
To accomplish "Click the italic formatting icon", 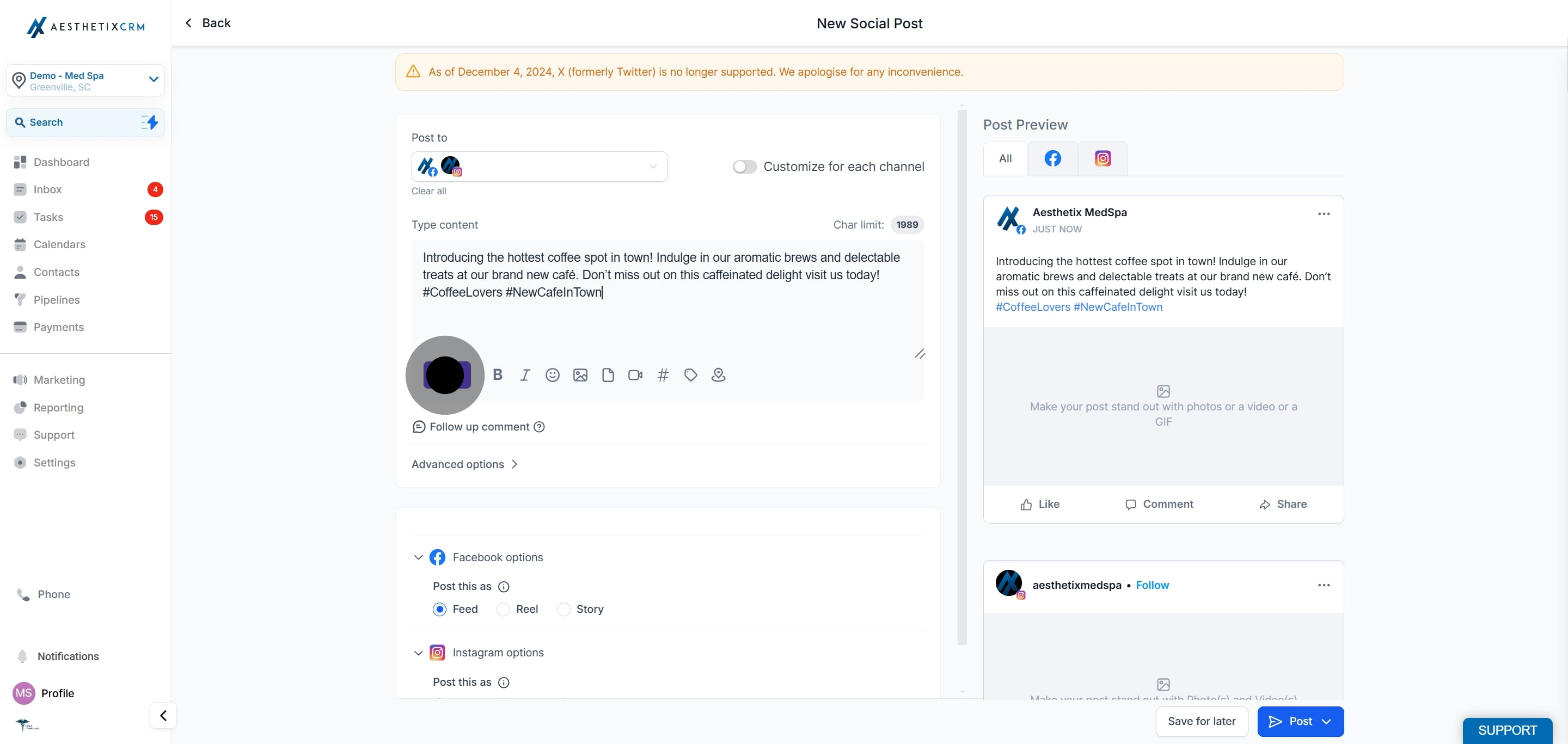I will [x=525, y=375].
